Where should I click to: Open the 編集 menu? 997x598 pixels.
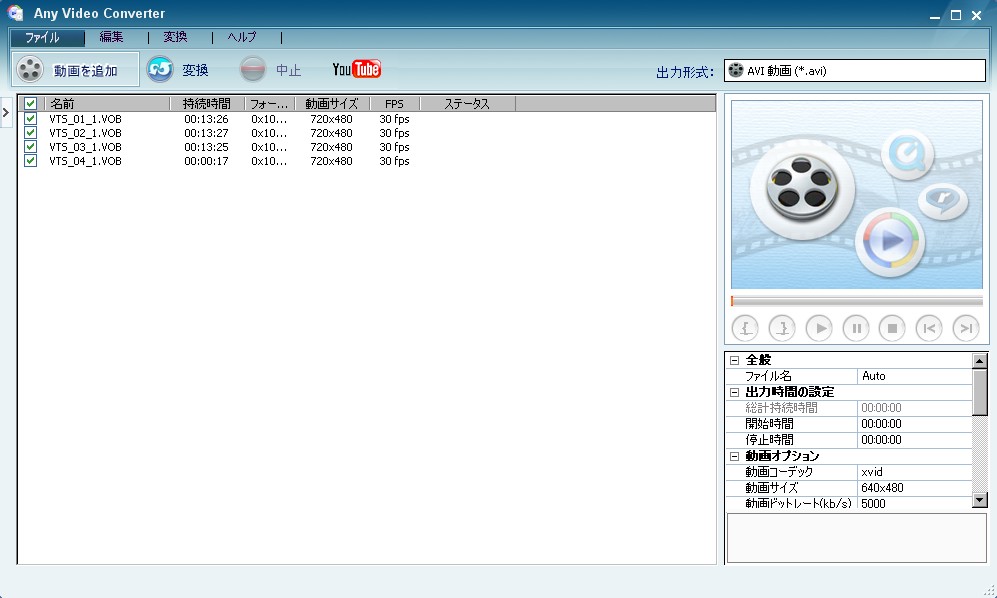click(111, 37)
